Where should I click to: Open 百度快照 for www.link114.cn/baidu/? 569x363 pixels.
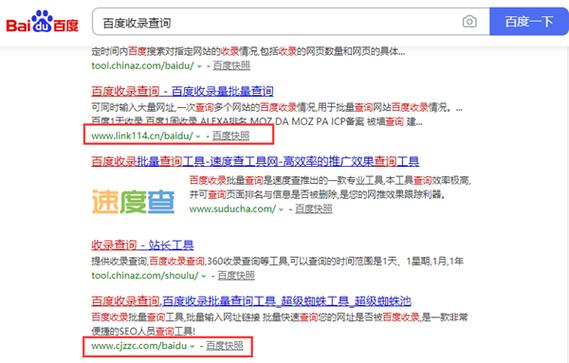point(231,136)
